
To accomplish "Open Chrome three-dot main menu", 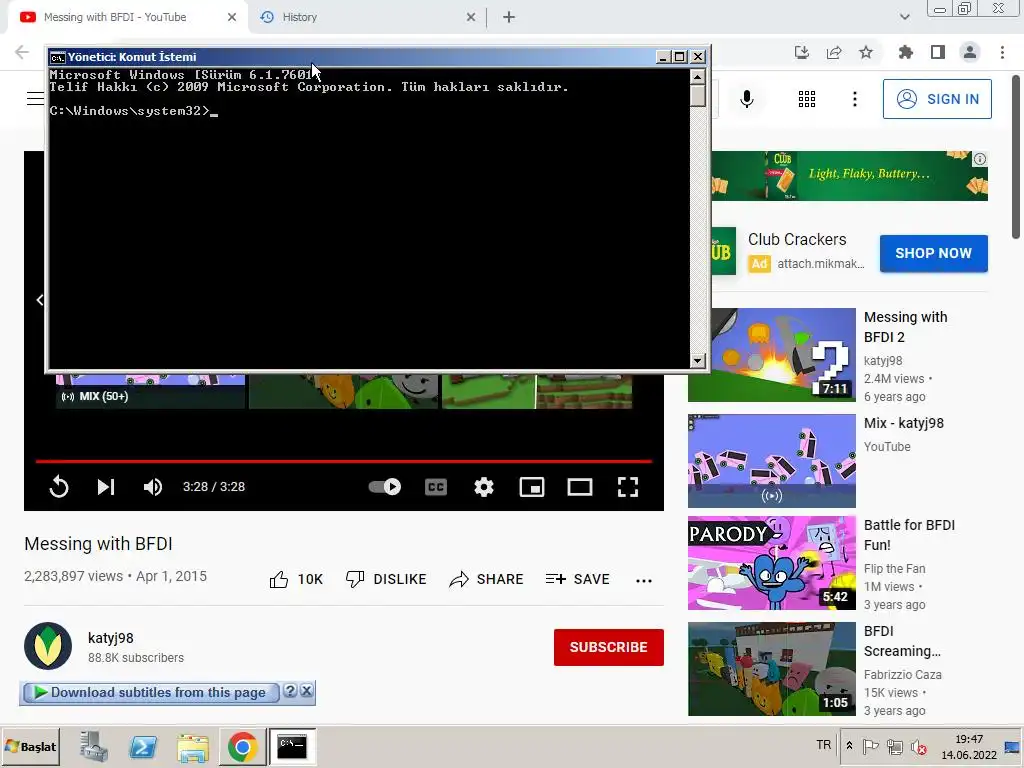I will pyautogui.click(x=1002, y=52).
